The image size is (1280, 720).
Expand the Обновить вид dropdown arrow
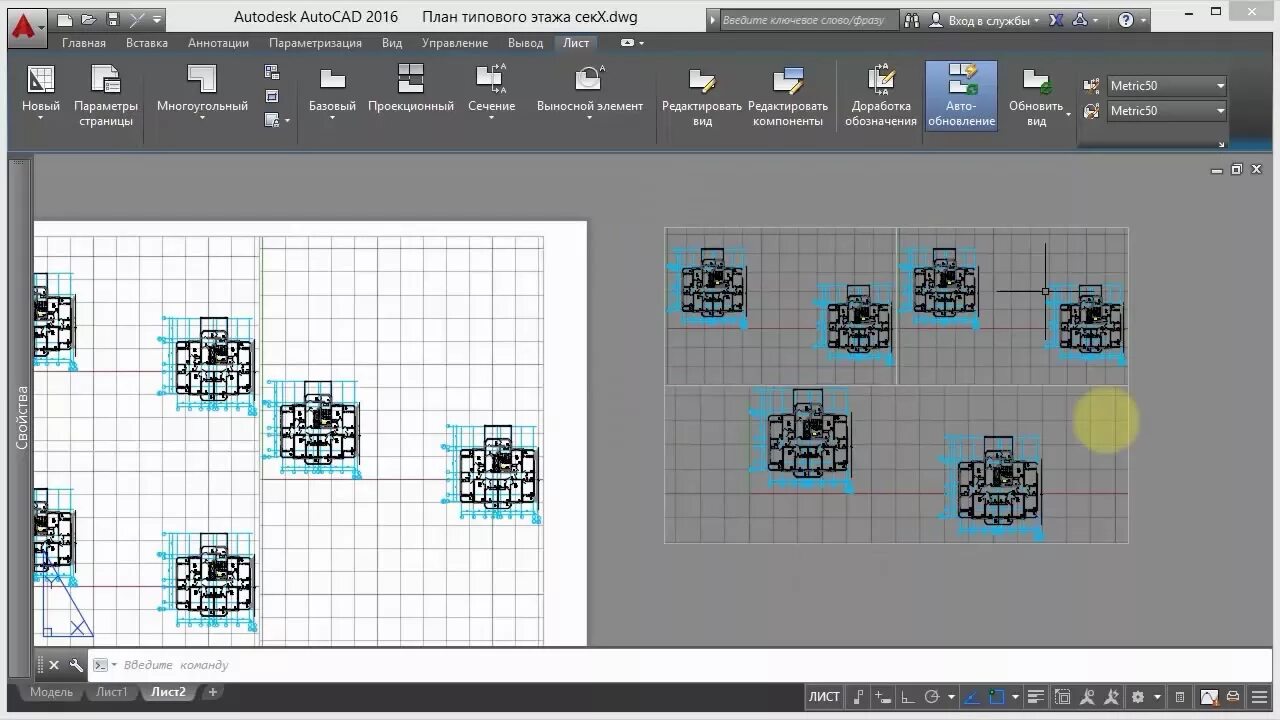(x=1069, y=114)
